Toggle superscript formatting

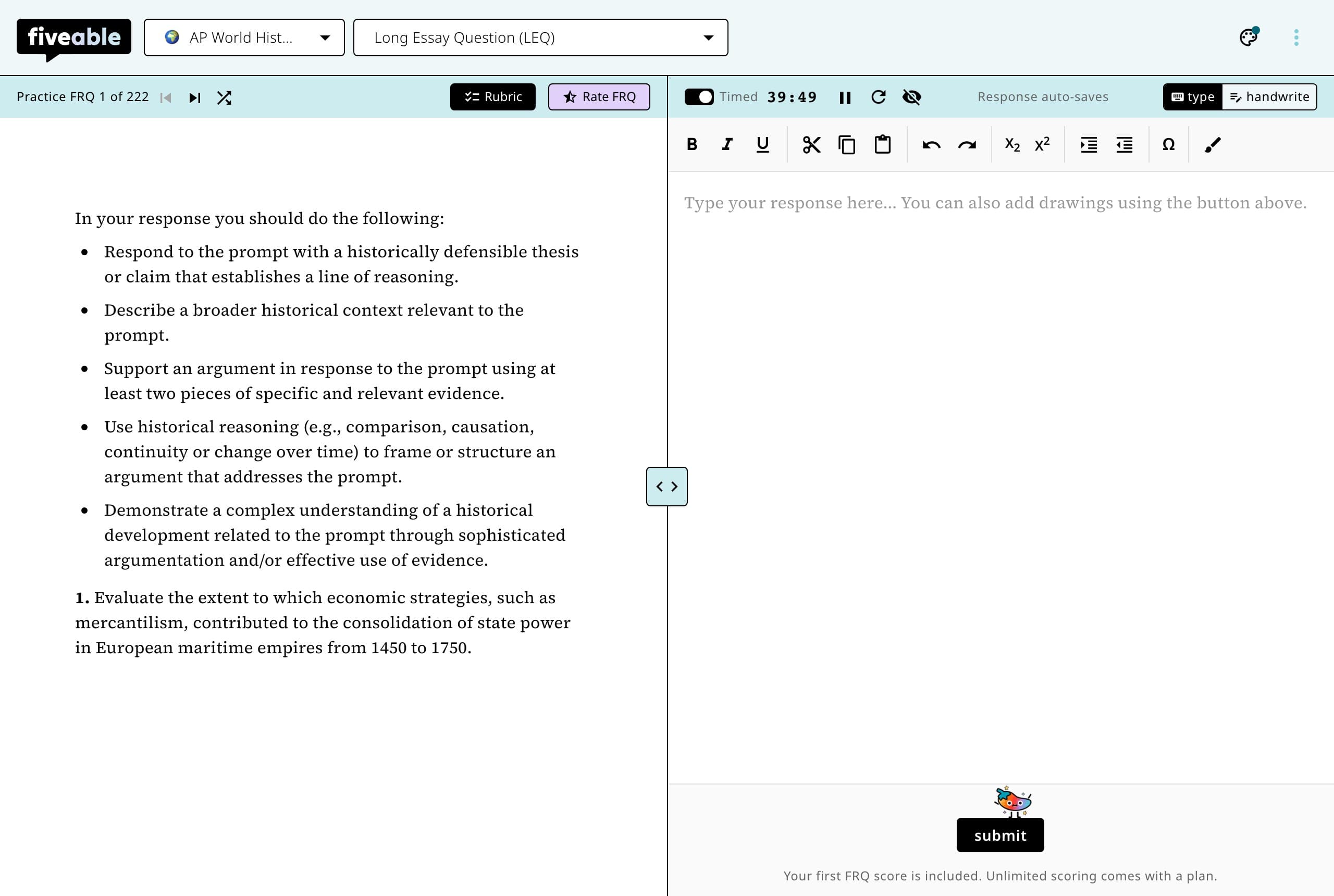(1043, 145)
